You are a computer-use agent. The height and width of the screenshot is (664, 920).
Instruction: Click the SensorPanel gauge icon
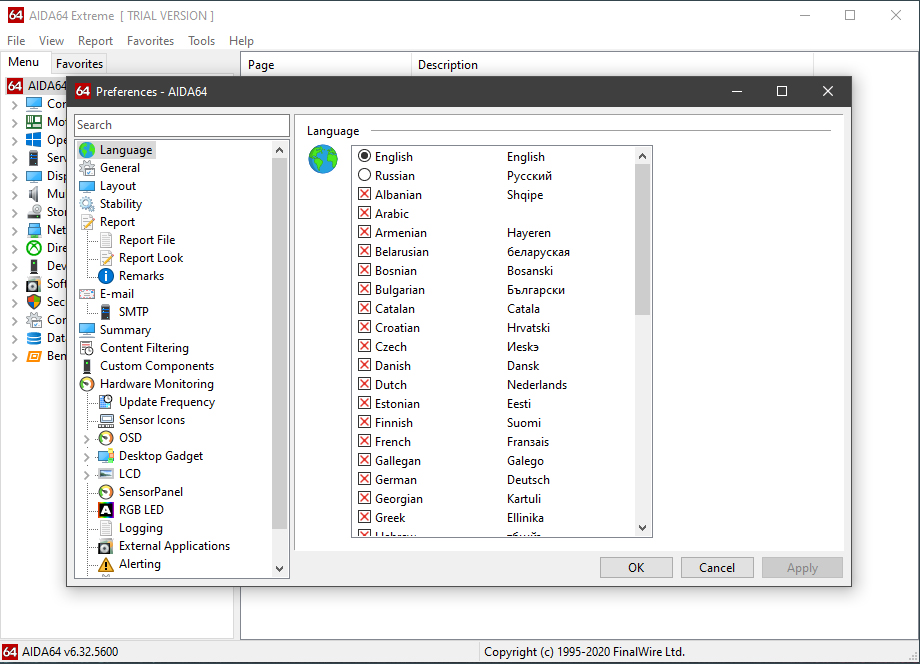click(x=106, y=492)
